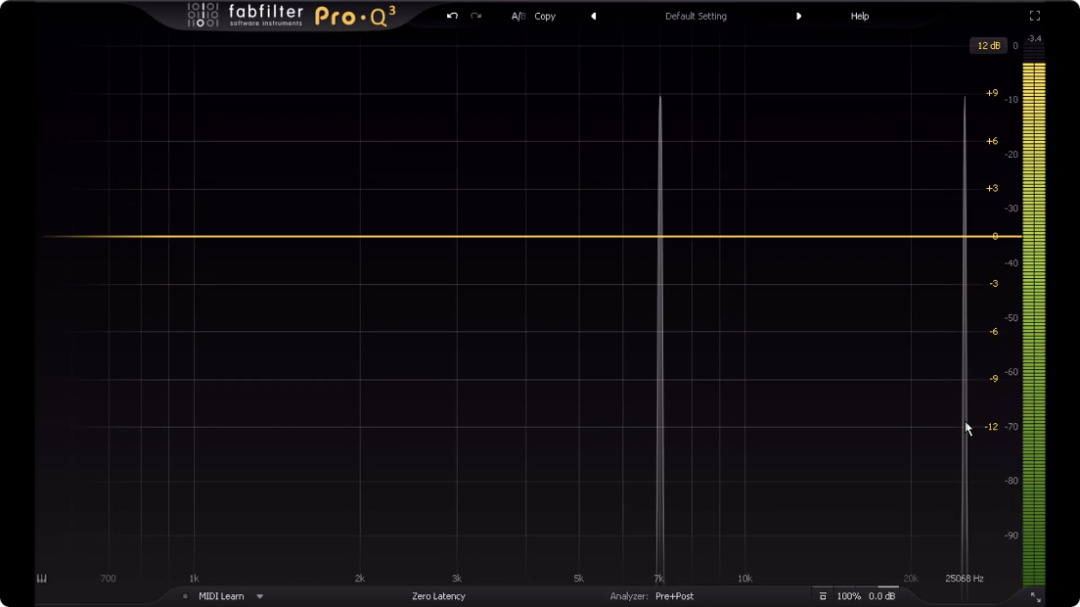Click the 100% gain scale value

click(849, 596)
